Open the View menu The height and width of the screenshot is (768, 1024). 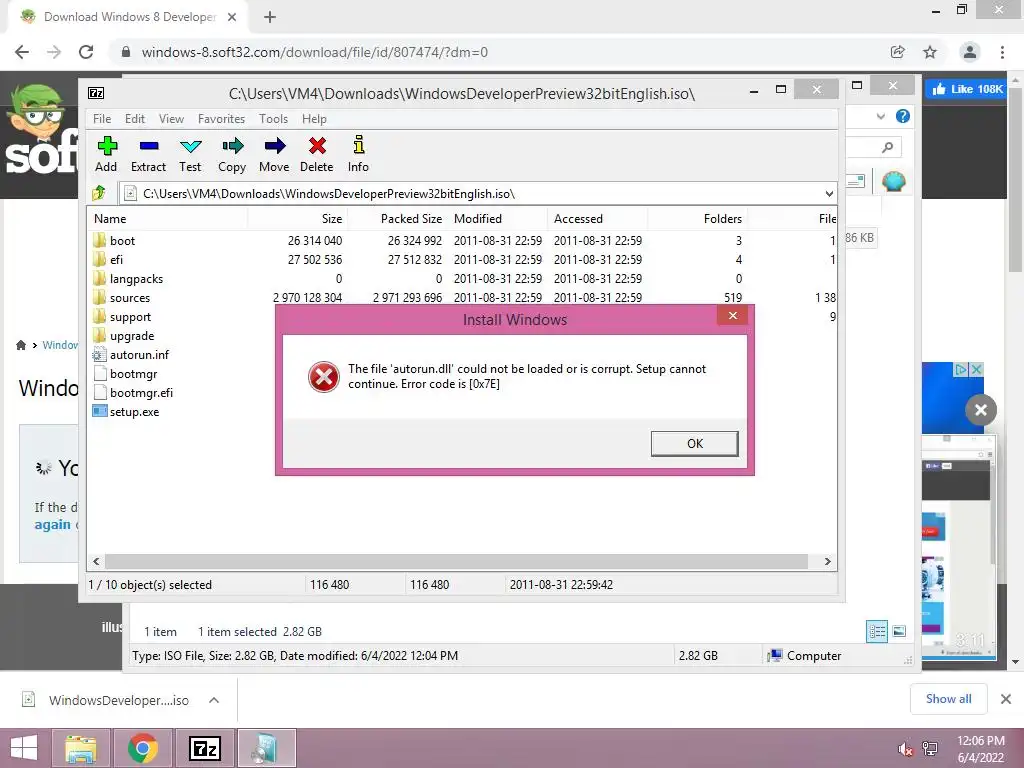click(171, 119)
